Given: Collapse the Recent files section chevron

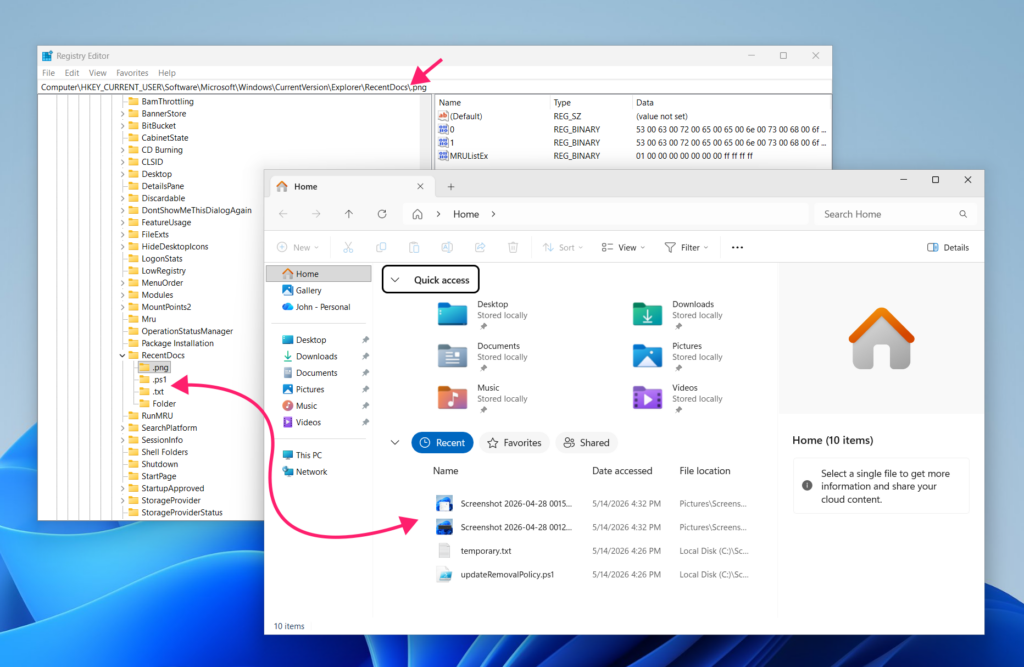Looking at the screenshot, I should coord(395,442).
